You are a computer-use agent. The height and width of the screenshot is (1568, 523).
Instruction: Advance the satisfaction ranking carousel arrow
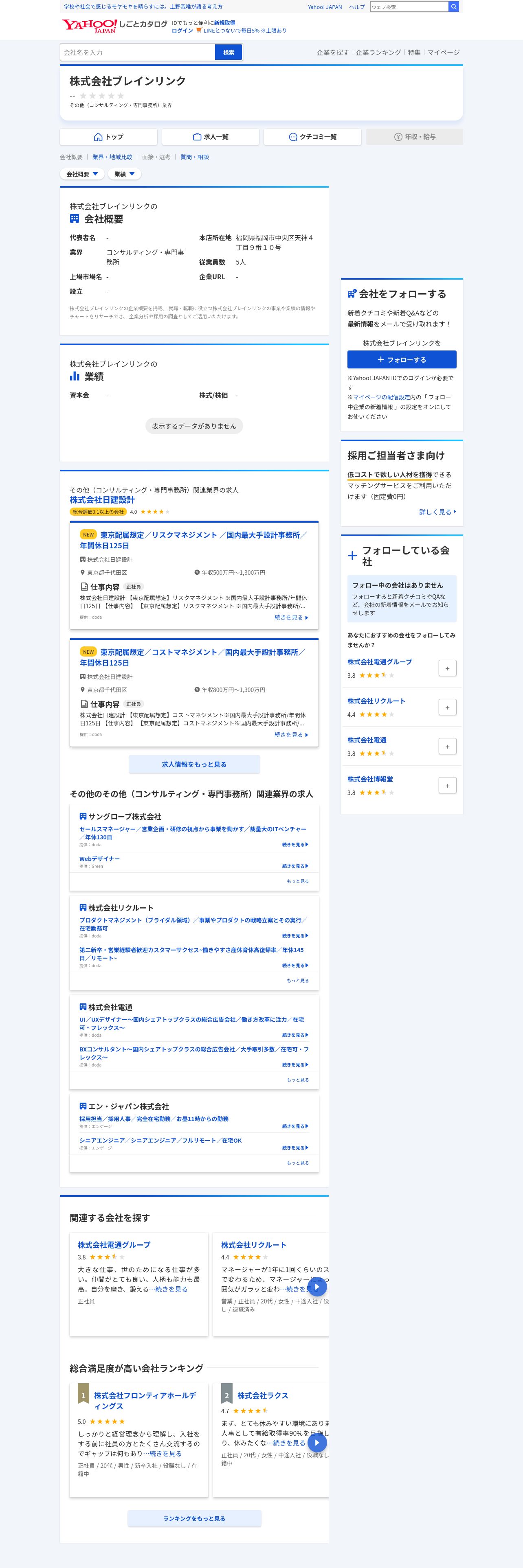(317, 1443)
